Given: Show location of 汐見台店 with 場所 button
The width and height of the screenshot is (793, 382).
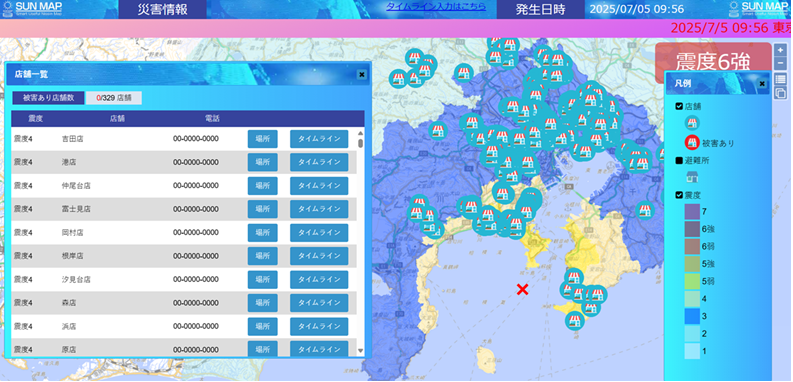Looking at the screenshot, I should click(x=262, y=279).
